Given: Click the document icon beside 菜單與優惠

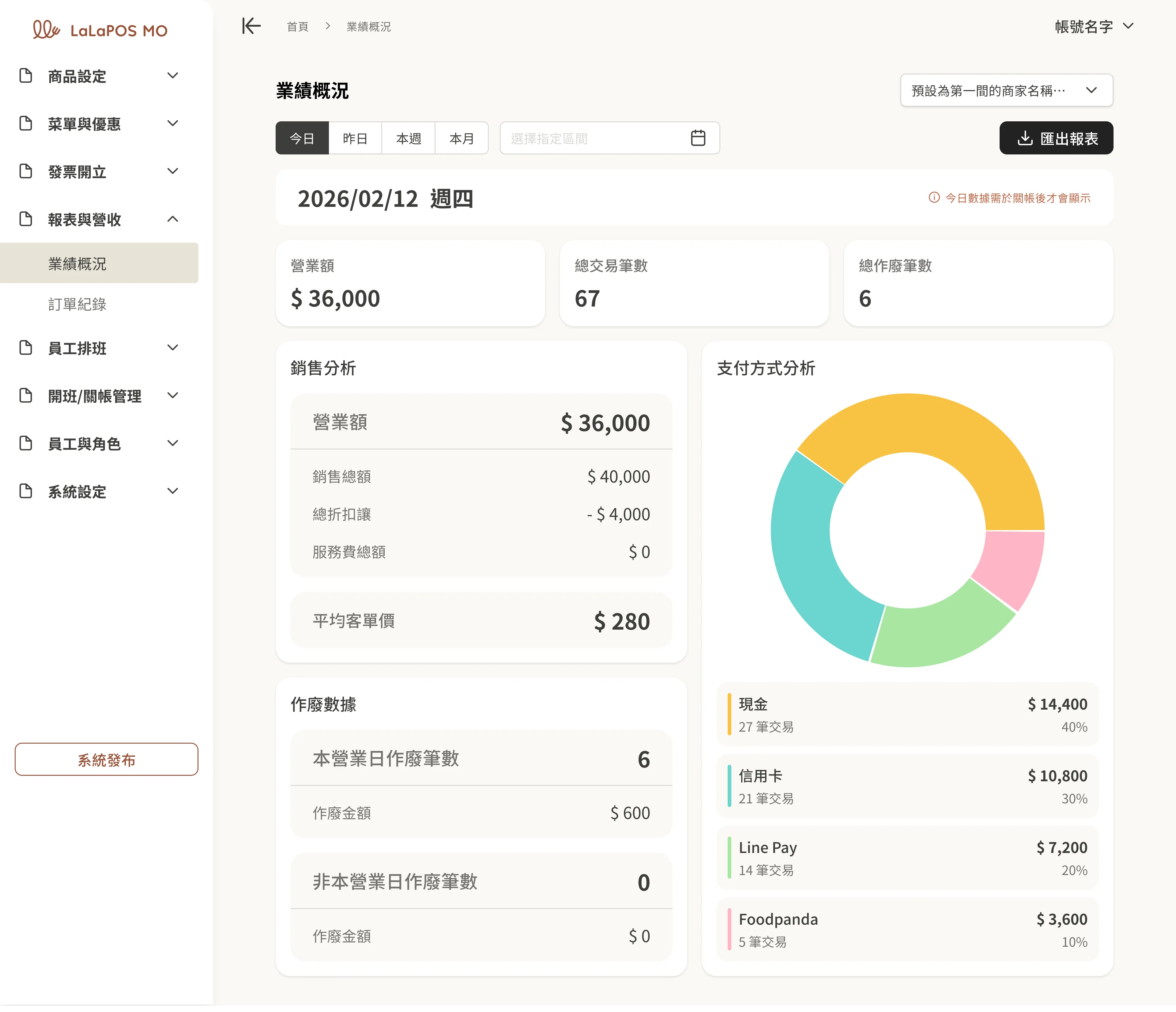Looking at the screenshot, I should pyautogui.click(x=26, y=123).
